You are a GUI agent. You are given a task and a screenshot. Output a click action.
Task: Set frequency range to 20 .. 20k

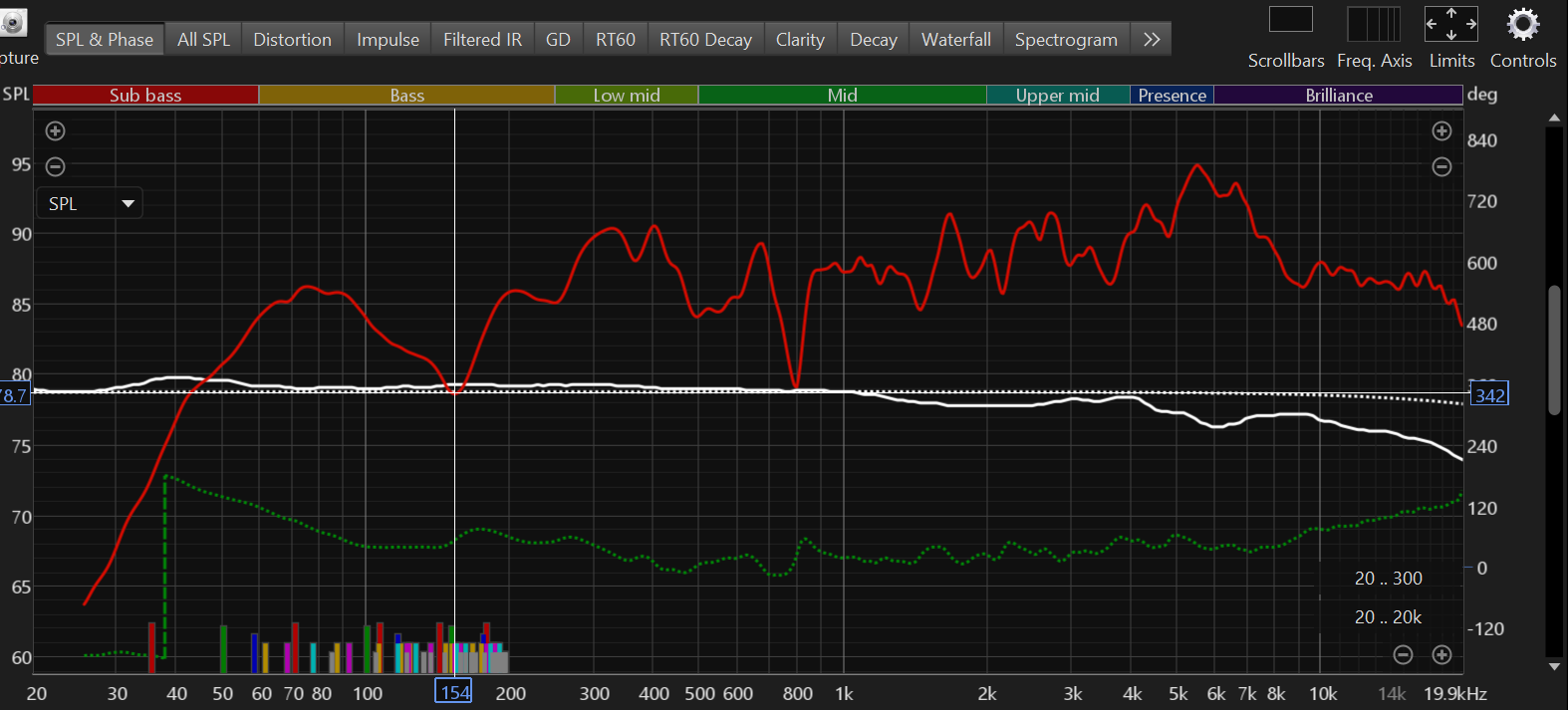point(1389,617)
